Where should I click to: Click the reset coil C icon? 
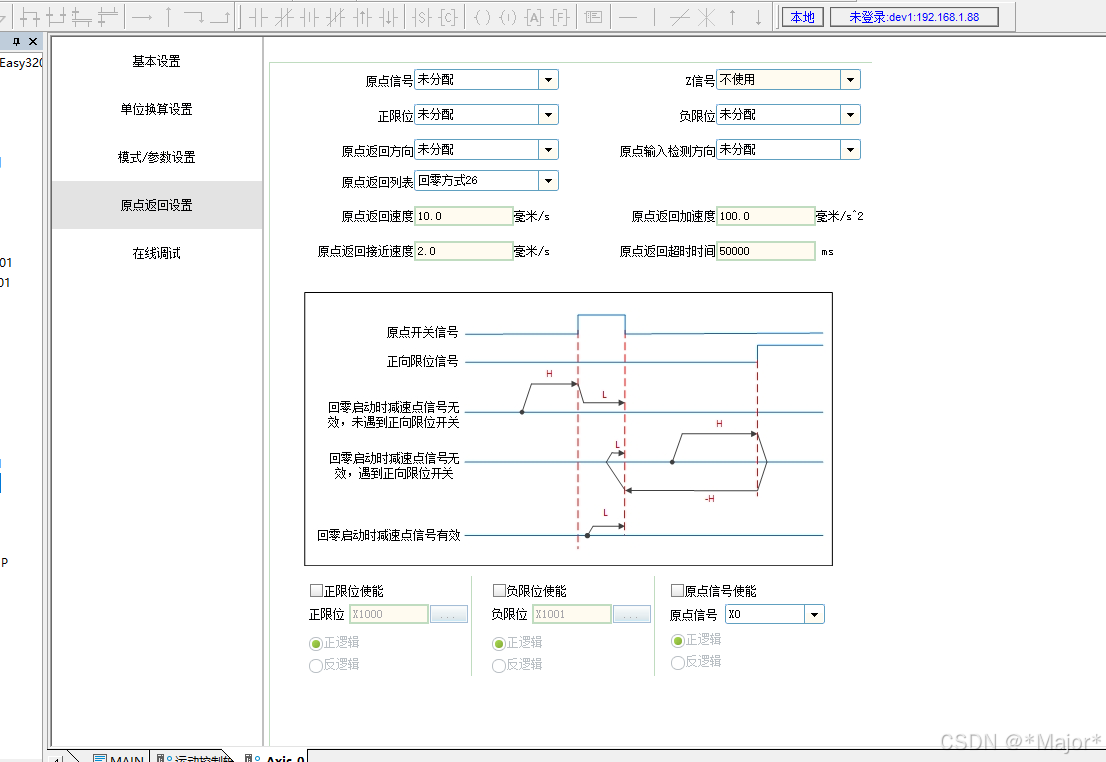448,17
